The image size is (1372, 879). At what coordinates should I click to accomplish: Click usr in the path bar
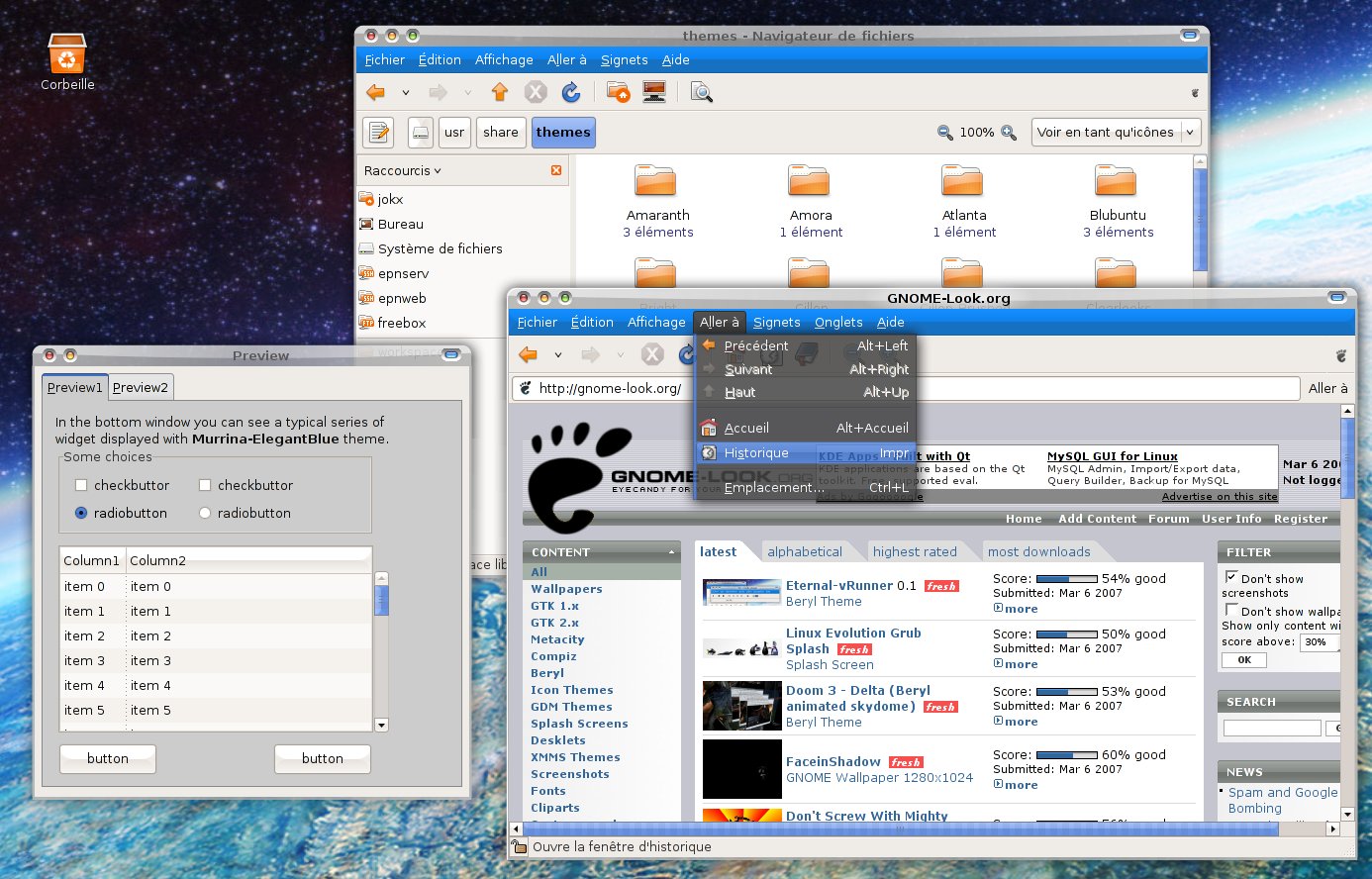pyautogui.click(x=454, y=133)
